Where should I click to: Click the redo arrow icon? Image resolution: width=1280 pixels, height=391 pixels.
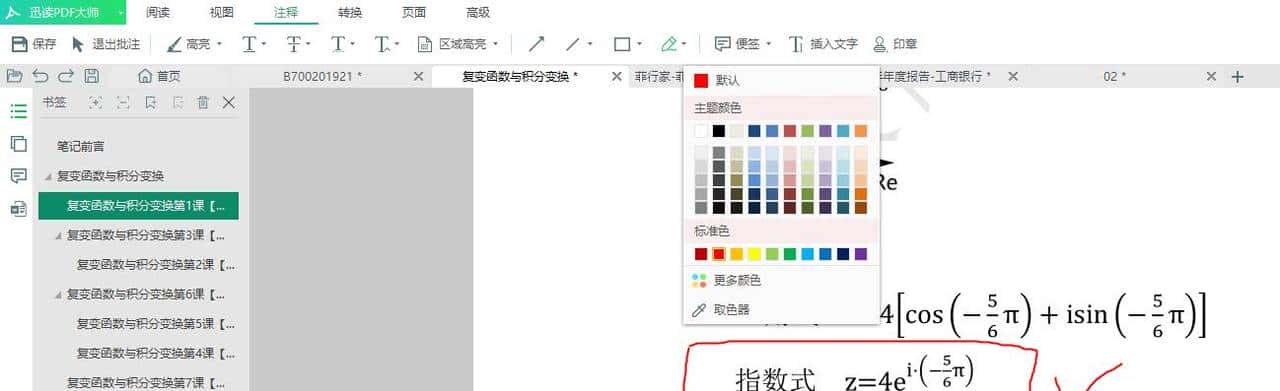coord(66,76)
